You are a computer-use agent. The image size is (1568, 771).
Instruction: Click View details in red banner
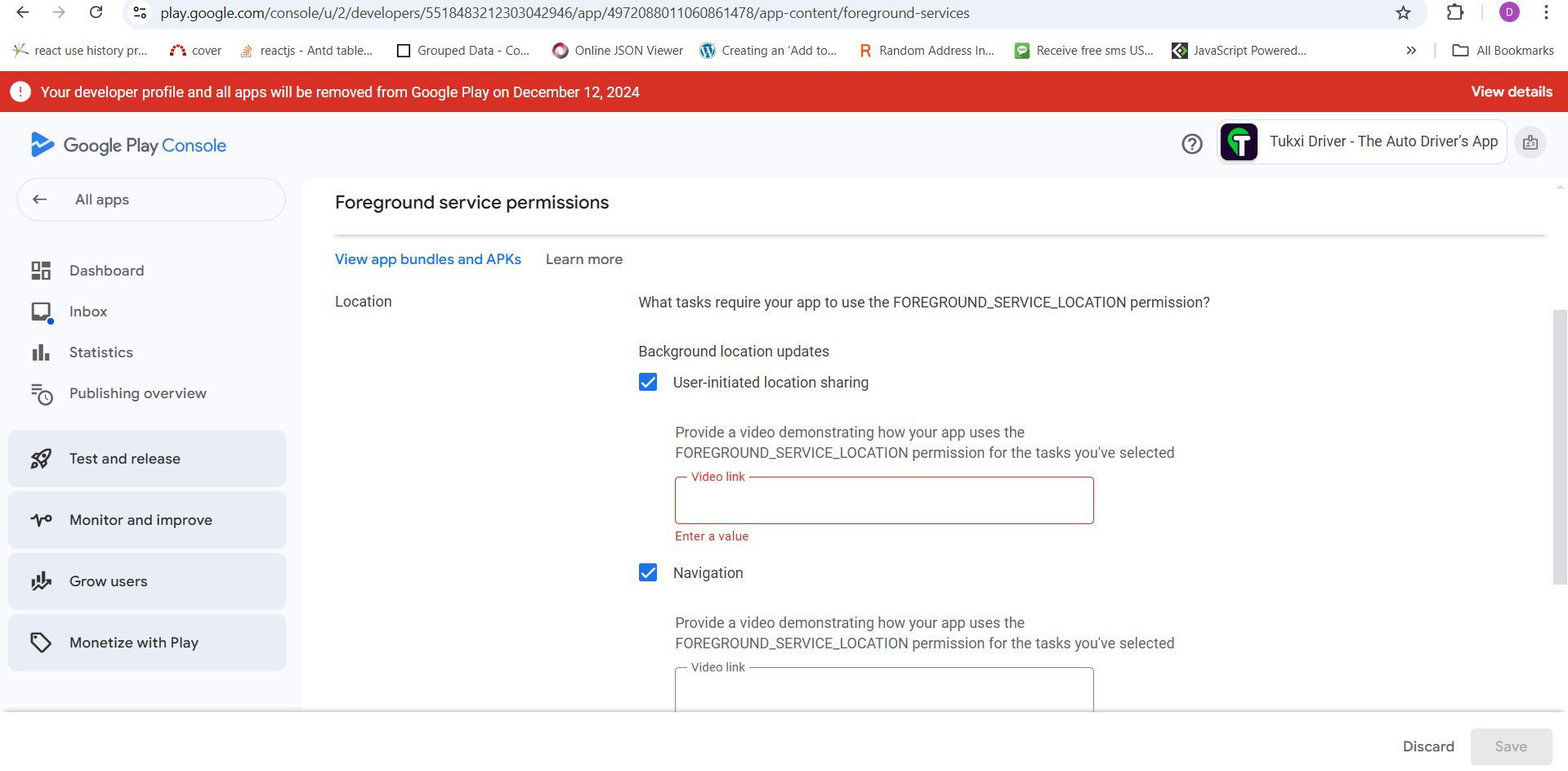click(1511, 92)
